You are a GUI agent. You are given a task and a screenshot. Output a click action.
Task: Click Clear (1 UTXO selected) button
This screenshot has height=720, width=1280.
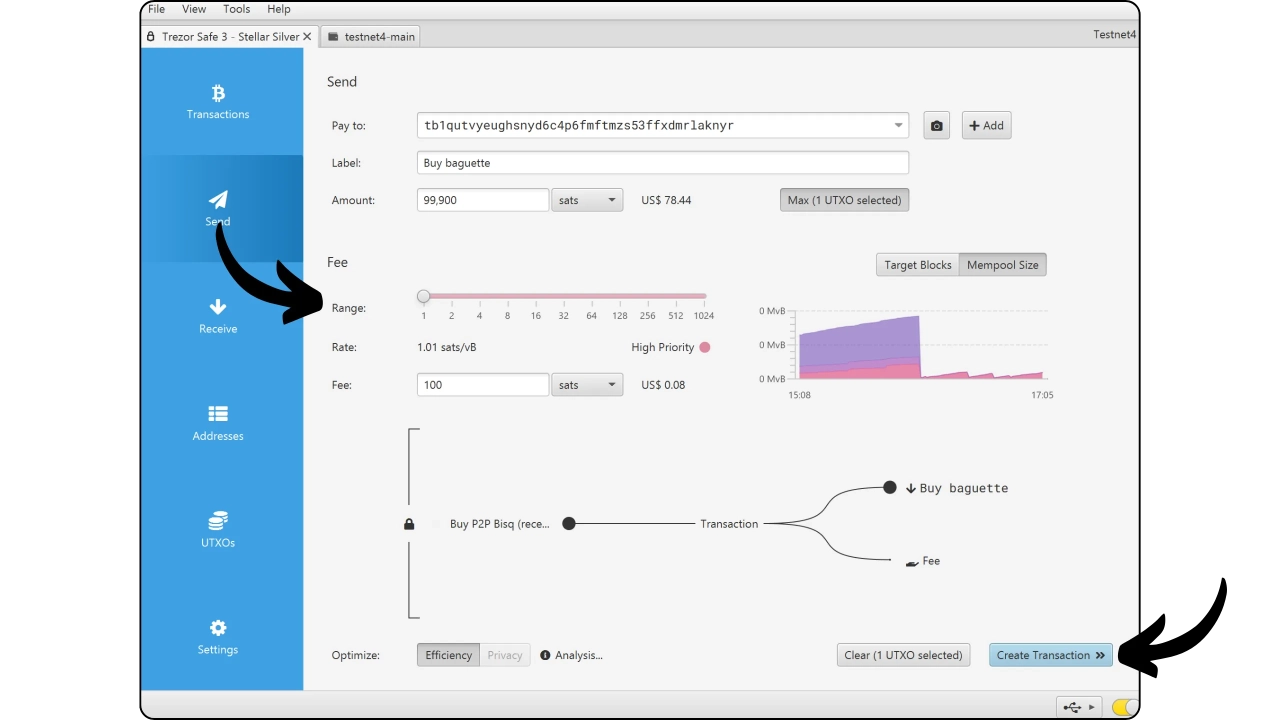pyautogui.click(x=903, y=655)
